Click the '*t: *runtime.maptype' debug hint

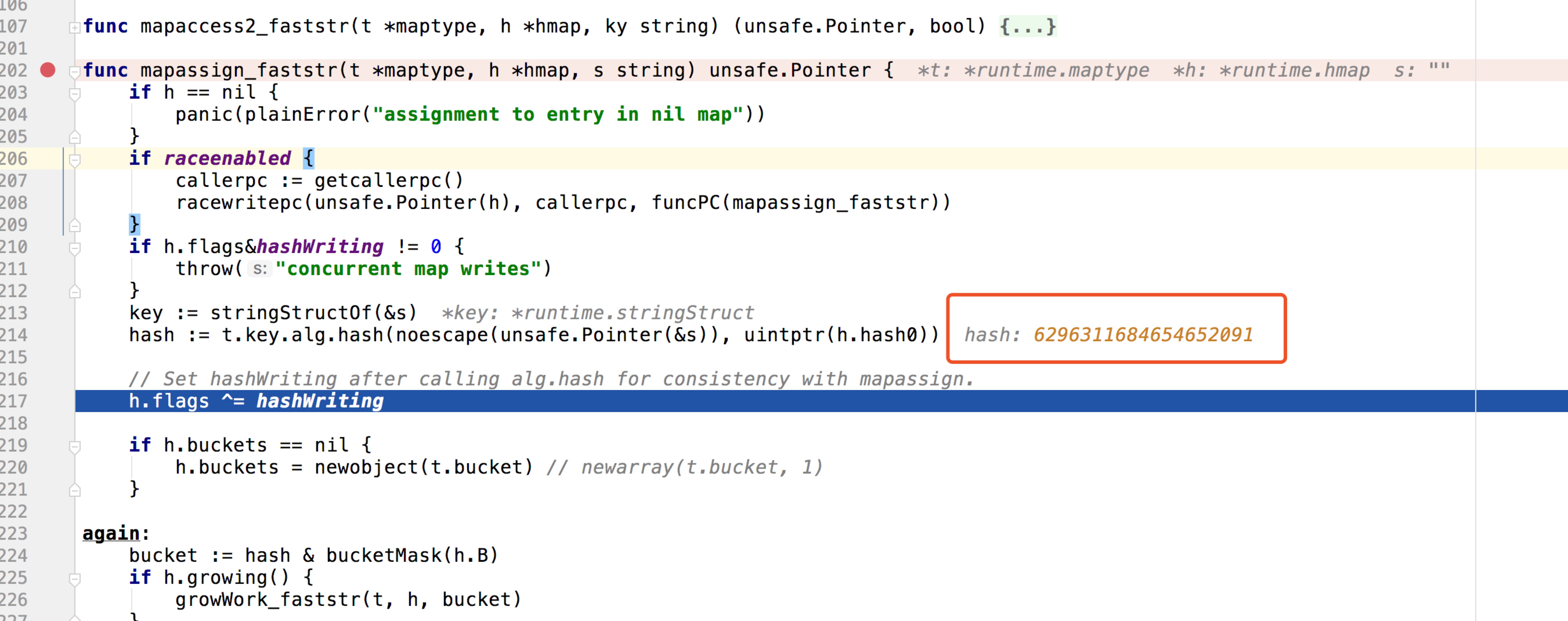pyautogui.click(x=1034, y=71)
